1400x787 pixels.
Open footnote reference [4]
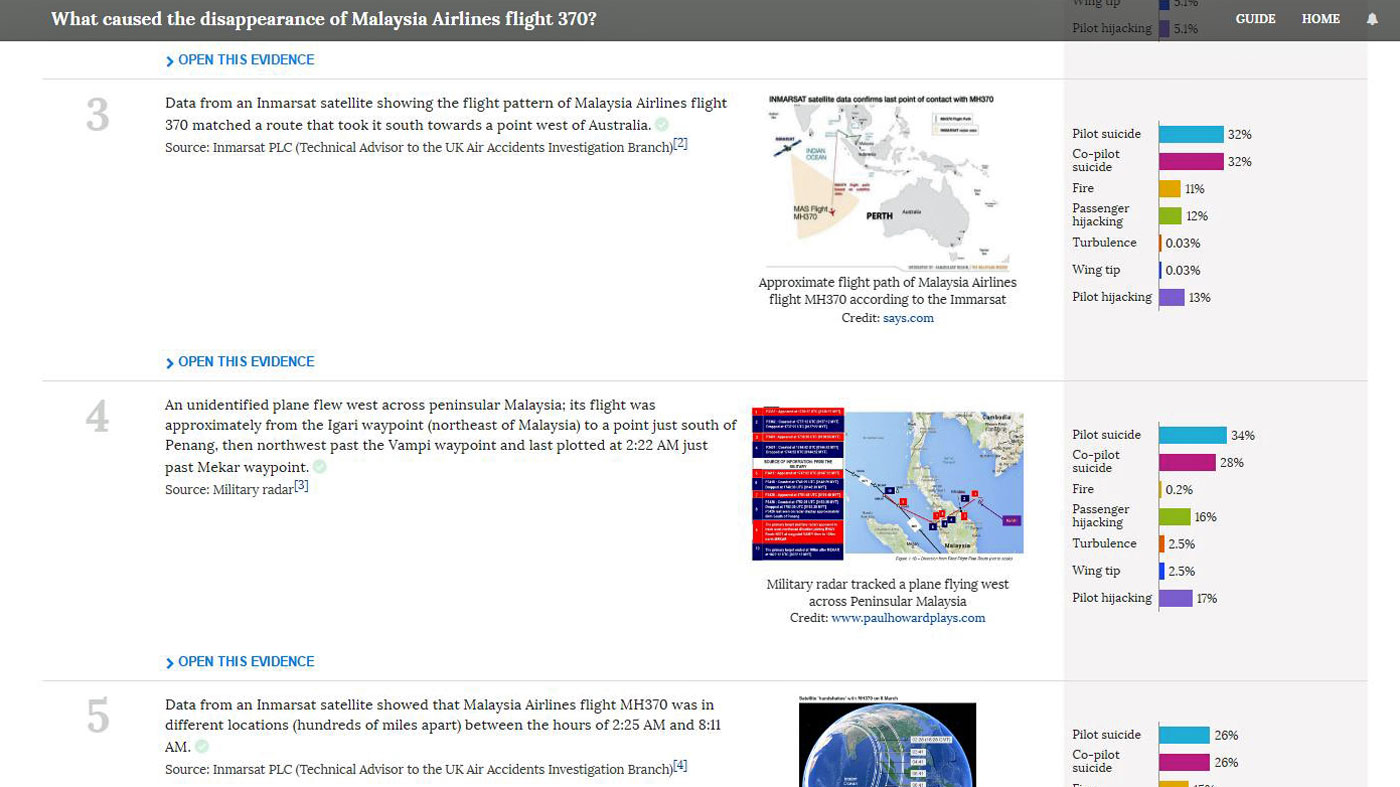pos(680,766)
